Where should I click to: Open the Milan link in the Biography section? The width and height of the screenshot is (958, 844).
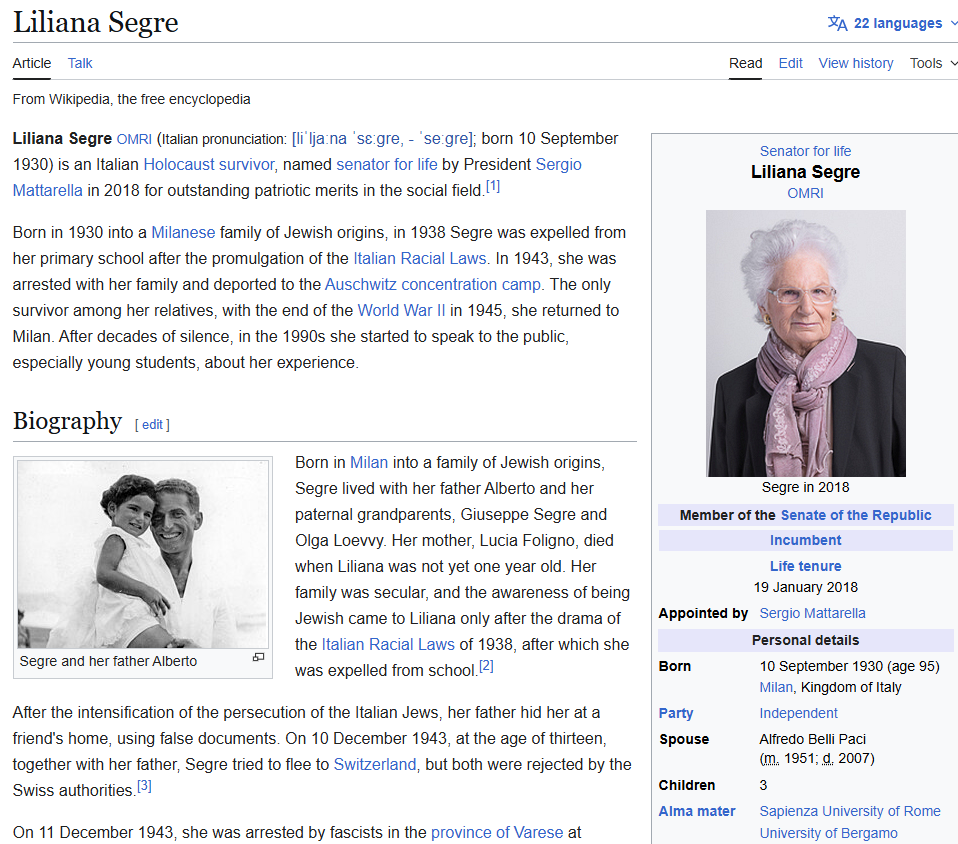click(369, 463)
